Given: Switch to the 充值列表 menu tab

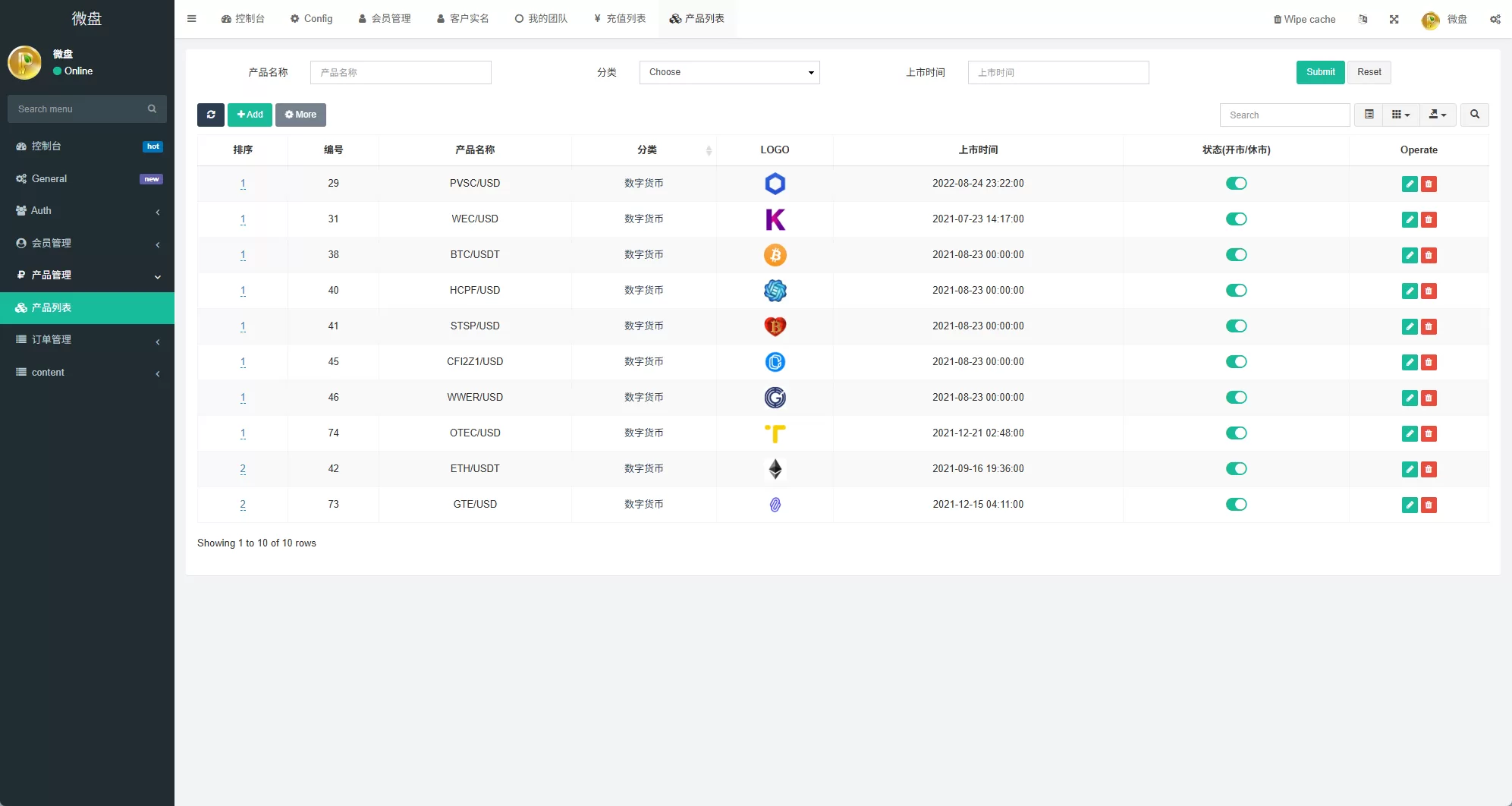Looking at the screenshot, I should pyautogui.click(x=619, y=18).
